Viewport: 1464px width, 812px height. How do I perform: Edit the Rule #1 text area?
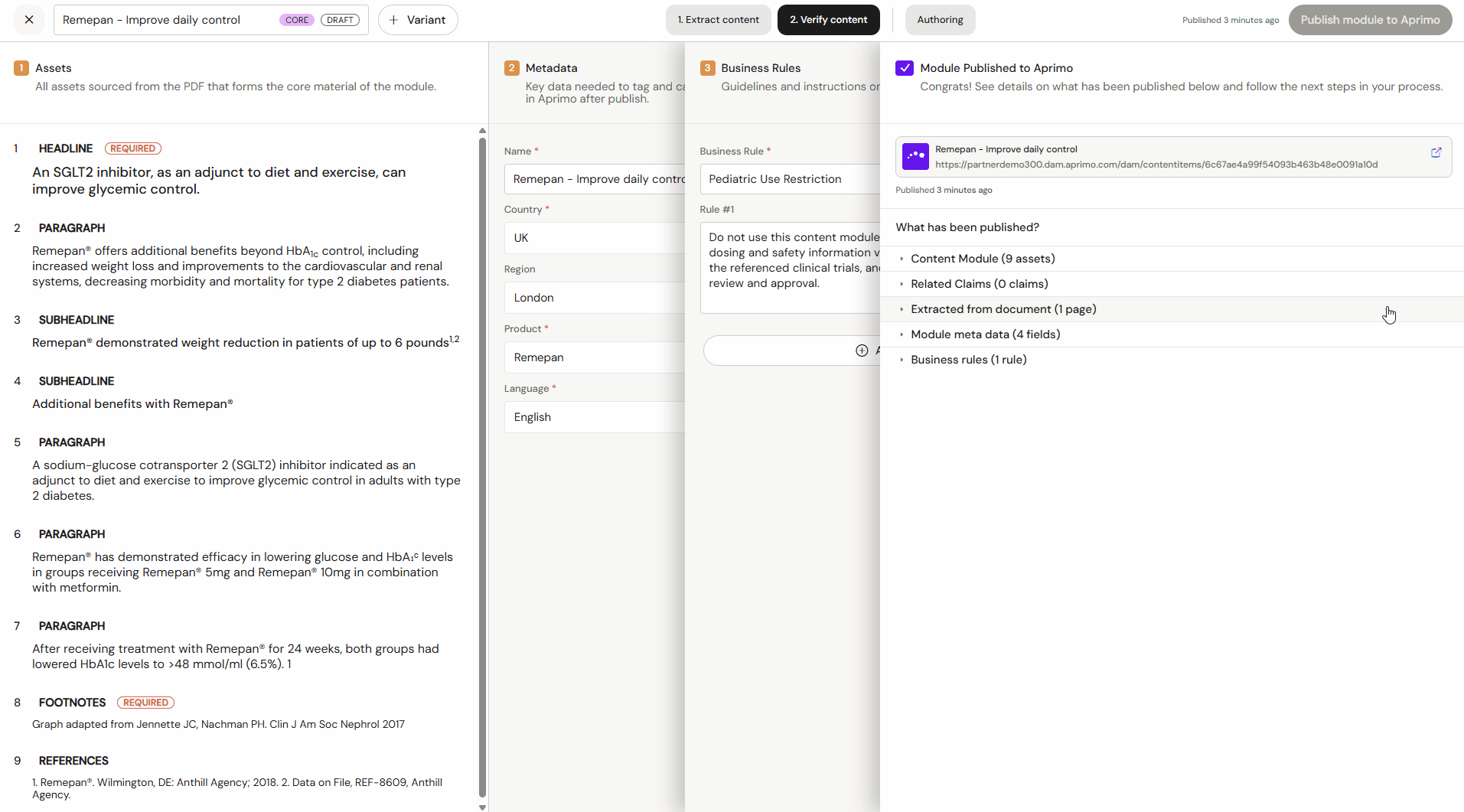790,268
